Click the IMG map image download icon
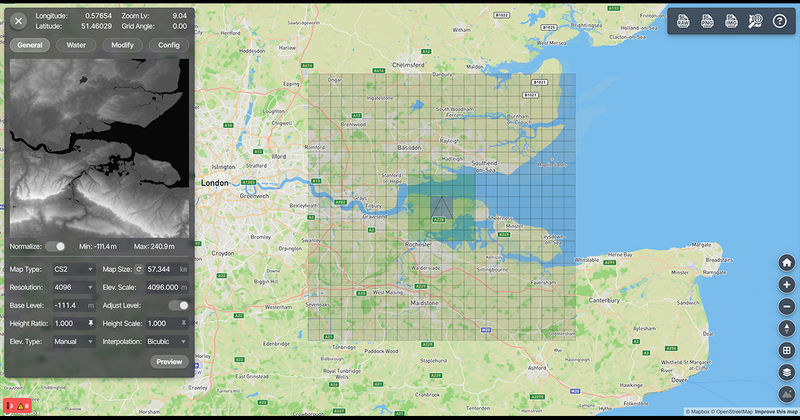Viewport: 800px width, 420px height. [731, 21]
